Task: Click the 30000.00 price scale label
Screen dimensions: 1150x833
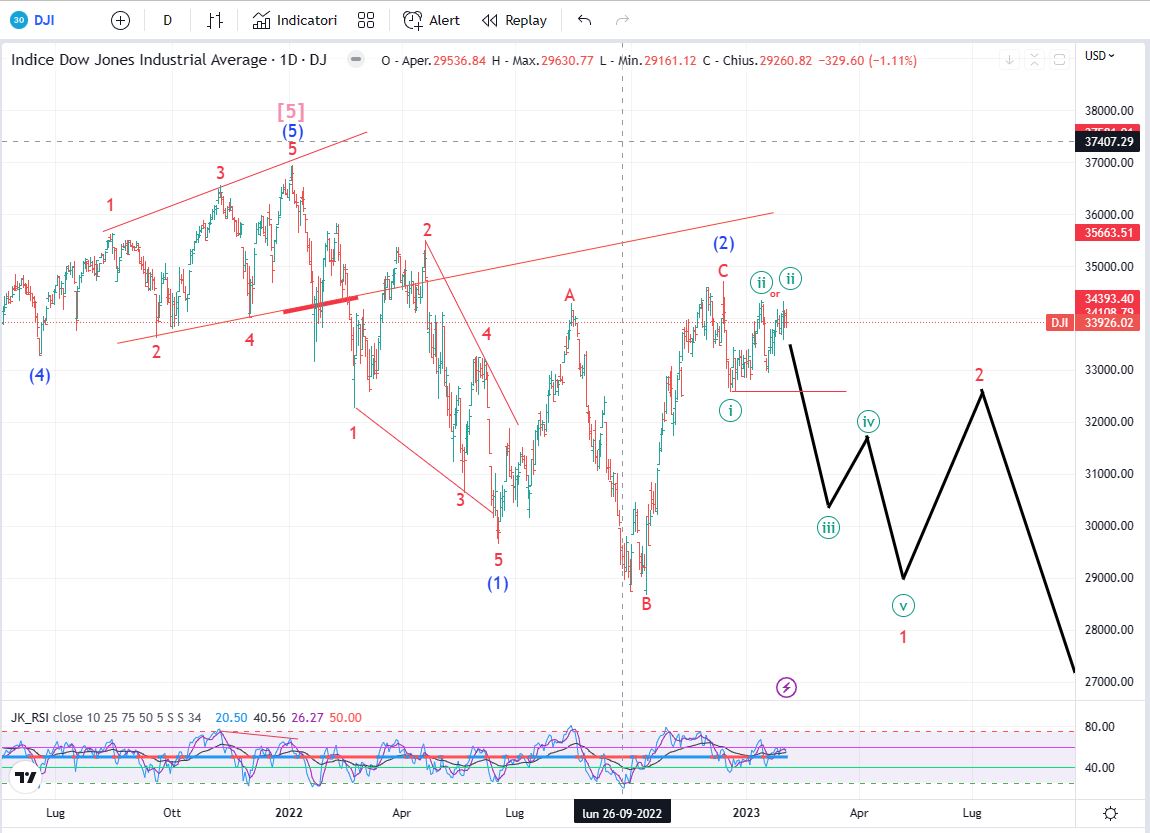Action: click(x=1109, y=526)
